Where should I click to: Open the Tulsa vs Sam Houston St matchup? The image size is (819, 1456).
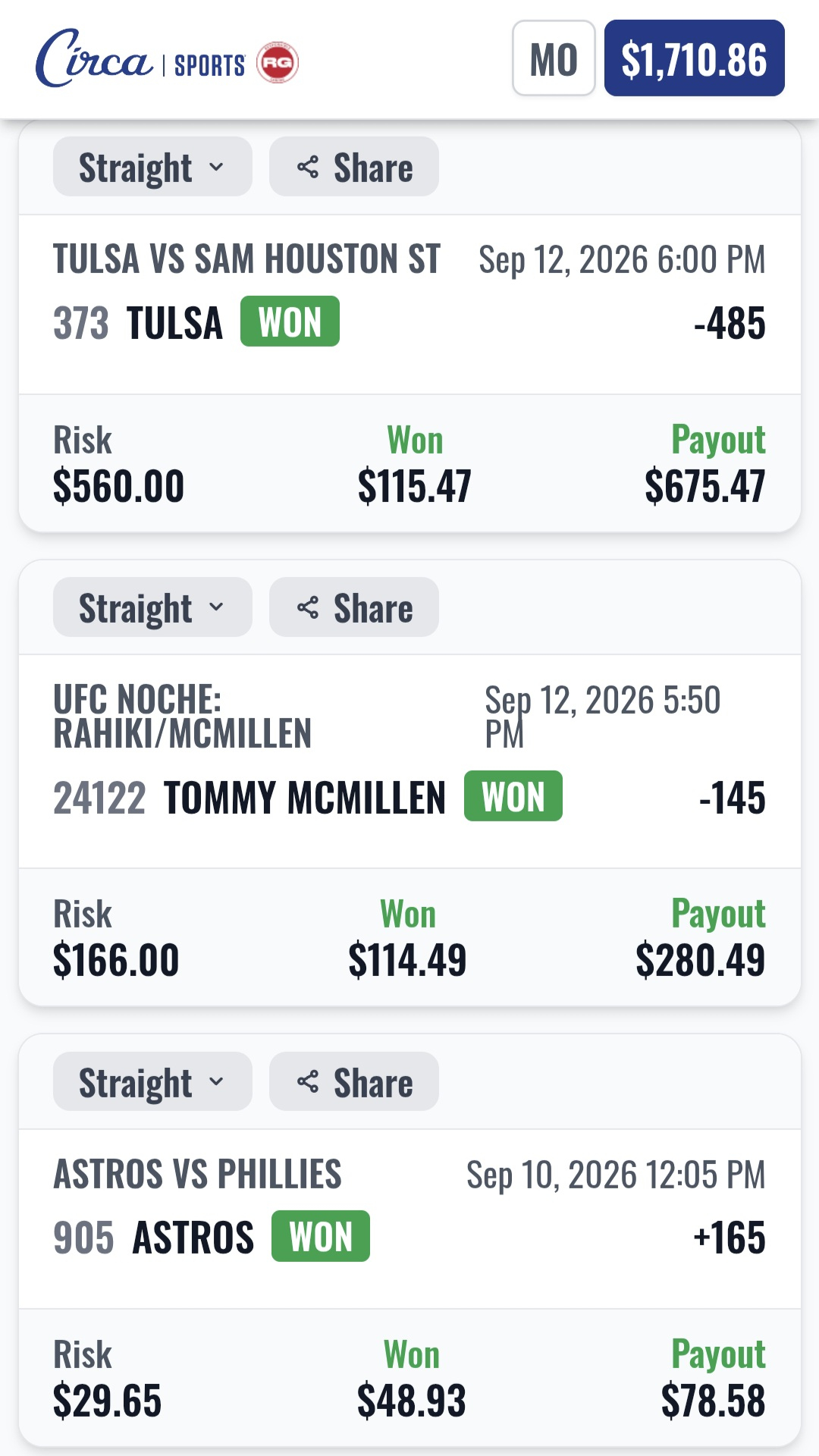tap(246, 259)
